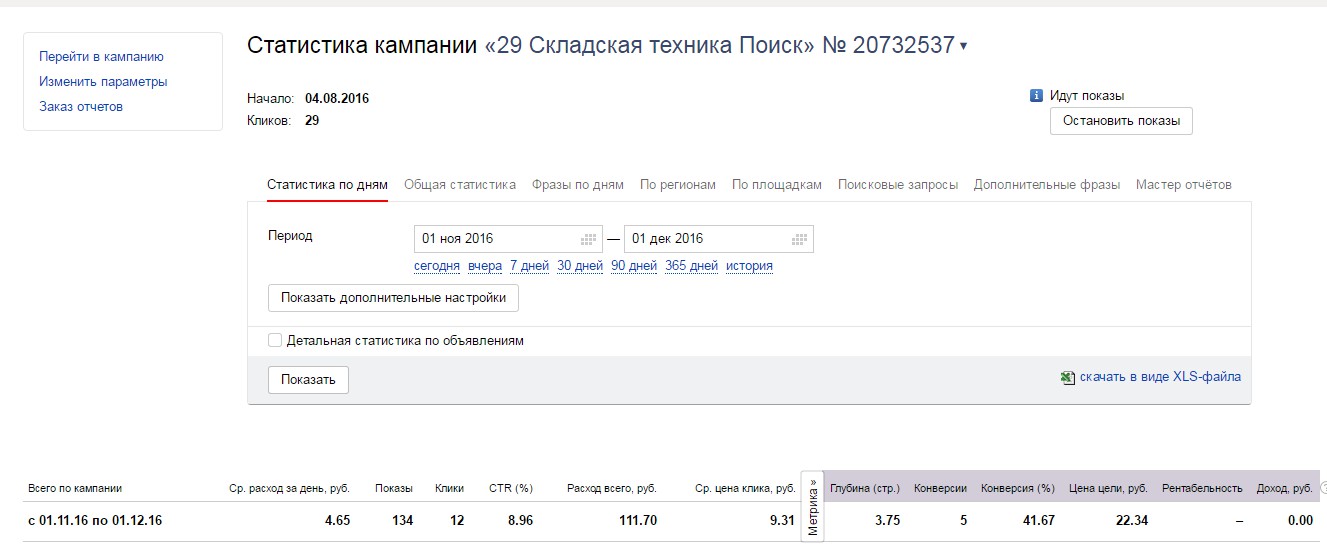Click the start date value 04.08.2016
This screenshot has width=1327, height=545.
point(337,99)
